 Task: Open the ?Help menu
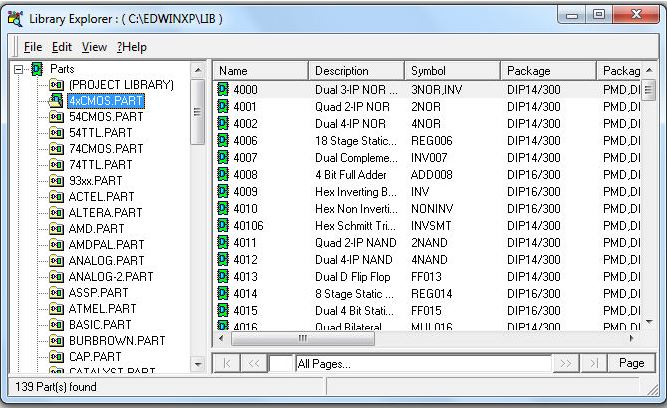[131, 47]
